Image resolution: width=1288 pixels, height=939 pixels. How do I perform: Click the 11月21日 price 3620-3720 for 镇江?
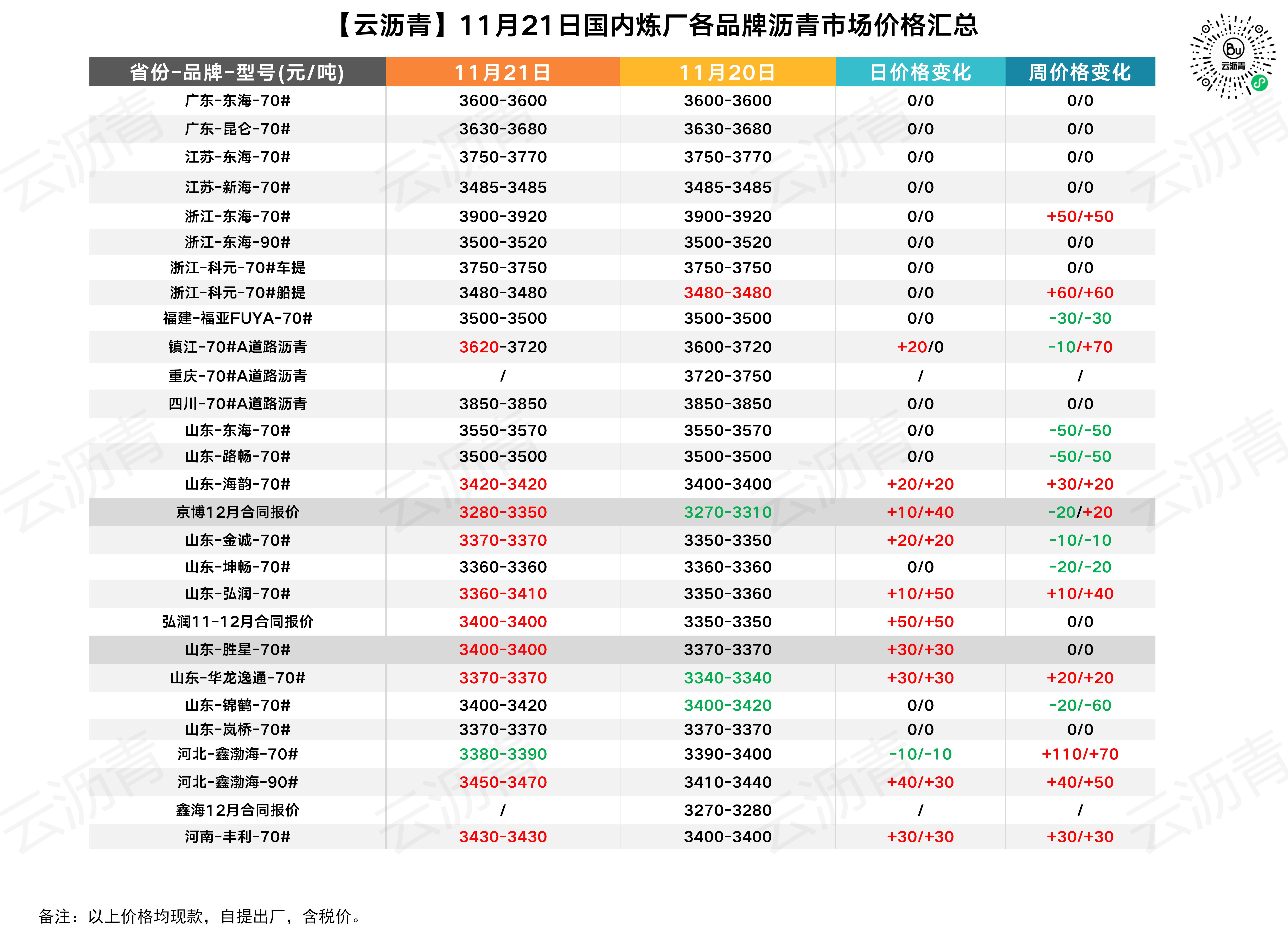[x=503, y=347]
